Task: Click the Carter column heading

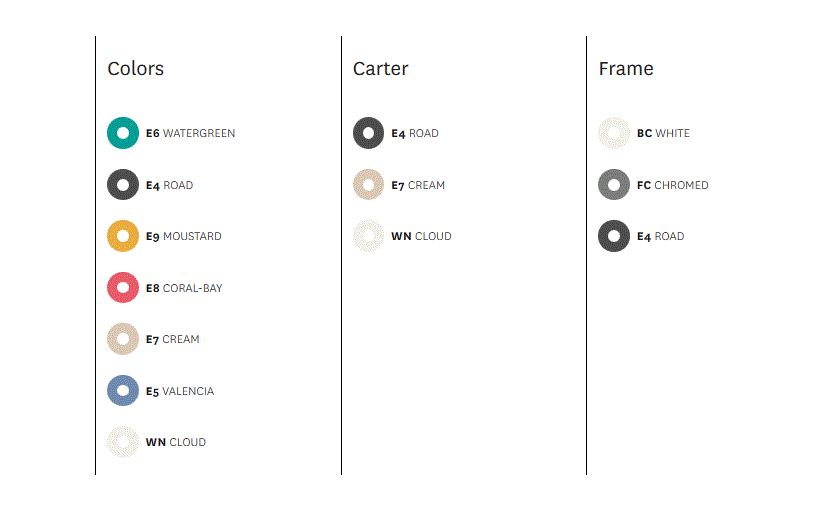Action: pos(380,69)
